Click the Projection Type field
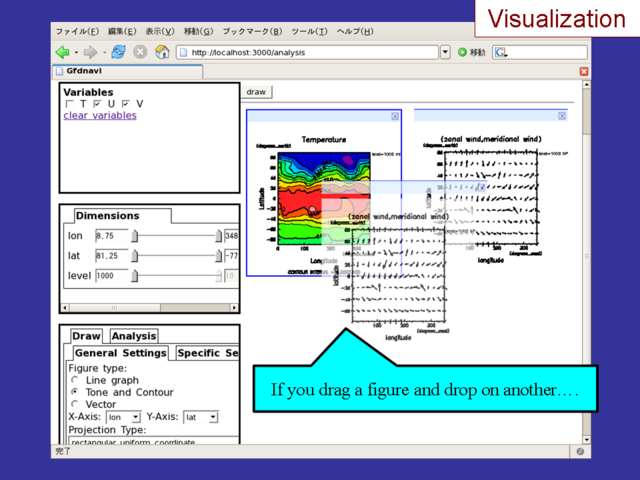Viewport: 640px width, 480px height. (x=154, y=441)
